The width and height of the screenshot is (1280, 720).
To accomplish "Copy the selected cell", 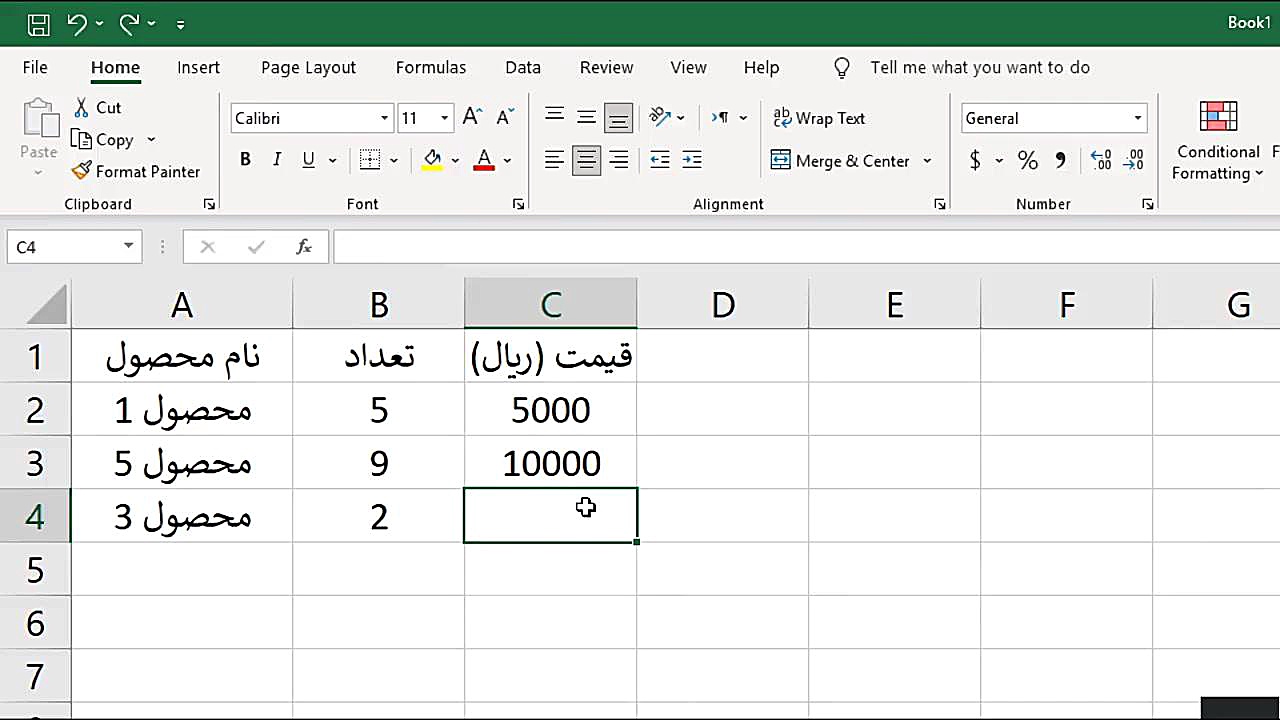I will click(102, 140).
